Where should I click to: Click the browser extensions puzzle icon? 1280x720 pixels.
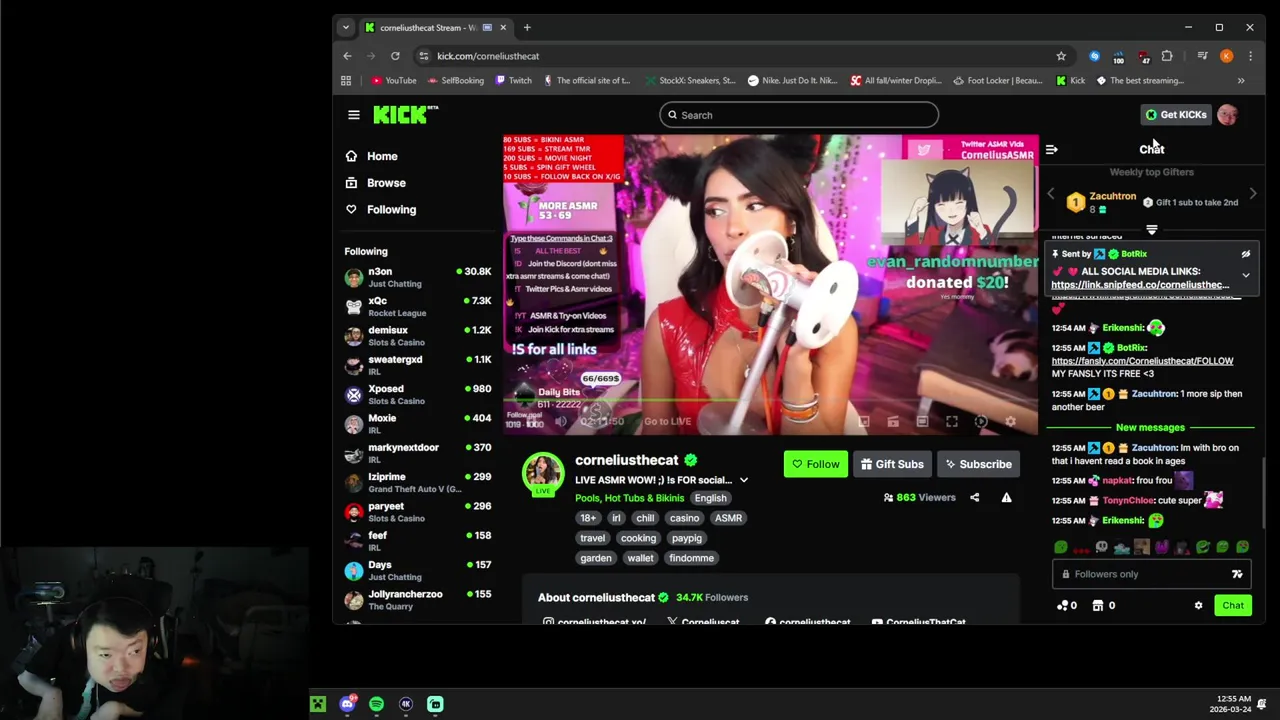click(1167, 56)
